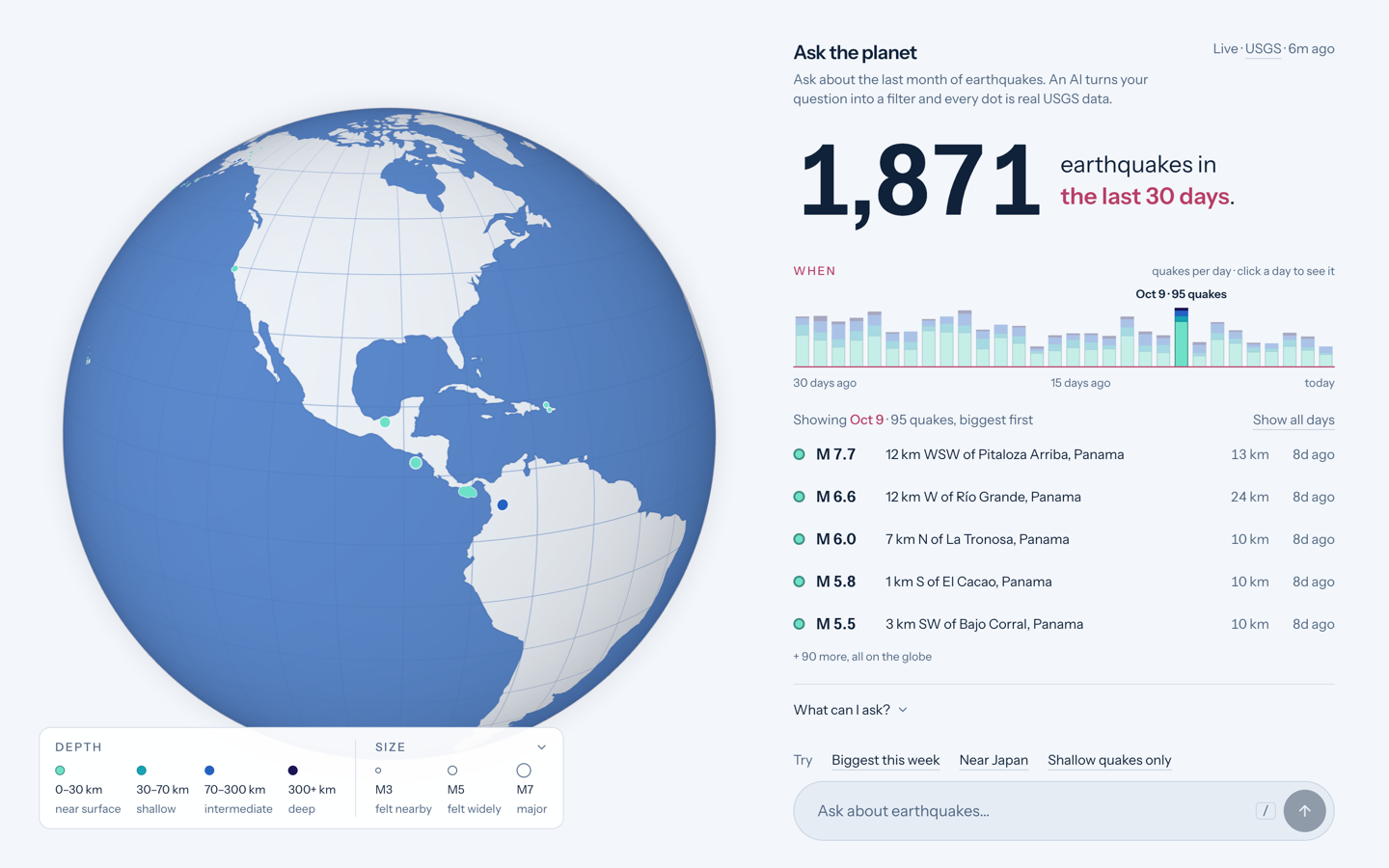1389x868 pixels.
Task: Click the "Ask the planet" heading
Action: click(855, 53)
